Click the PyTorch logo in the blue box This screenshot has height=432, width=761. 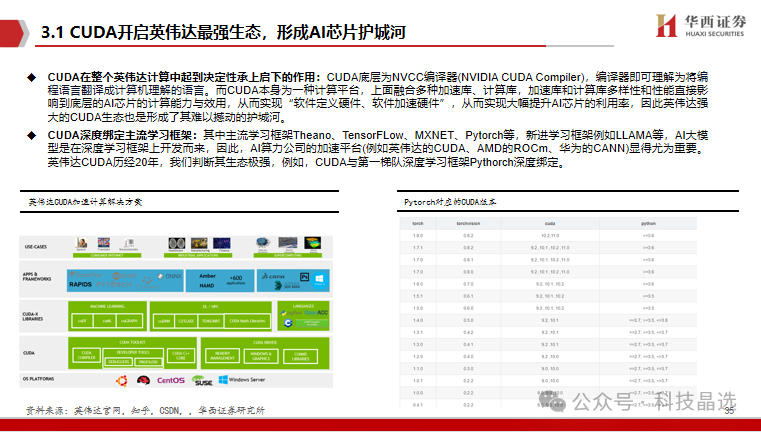tap(114, 284)
